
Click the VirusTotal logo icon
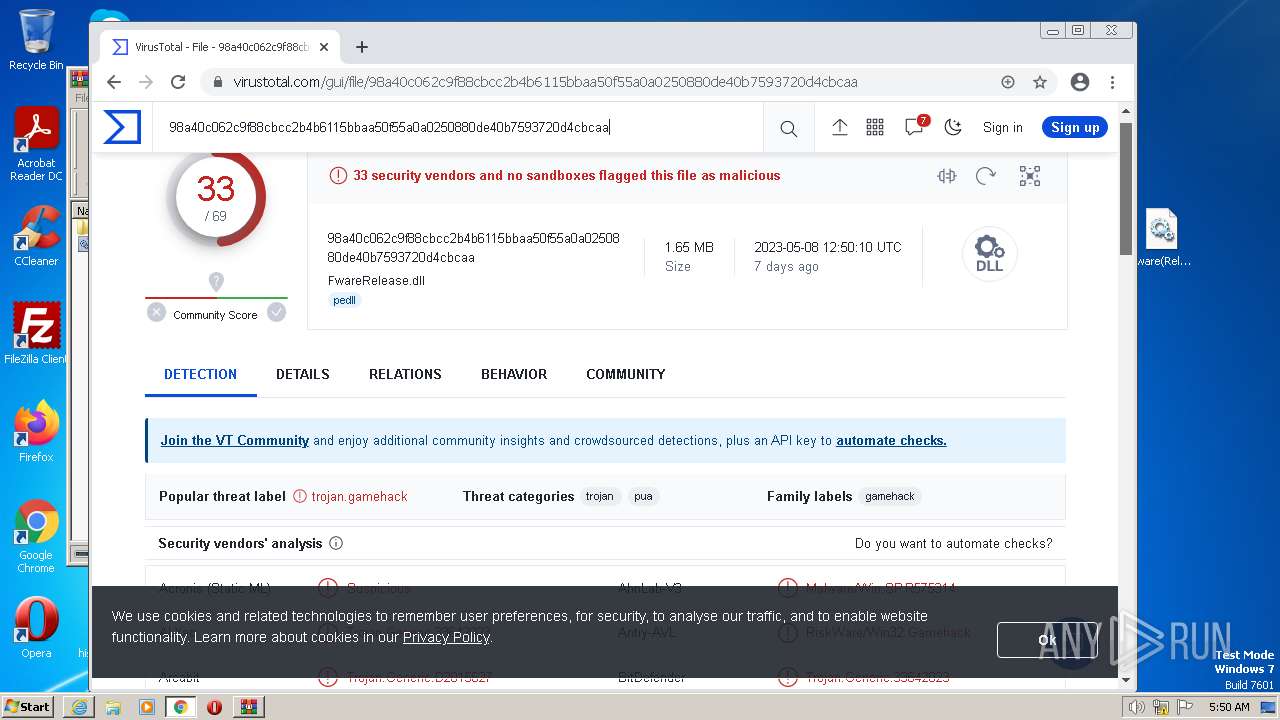click(122, 127)
